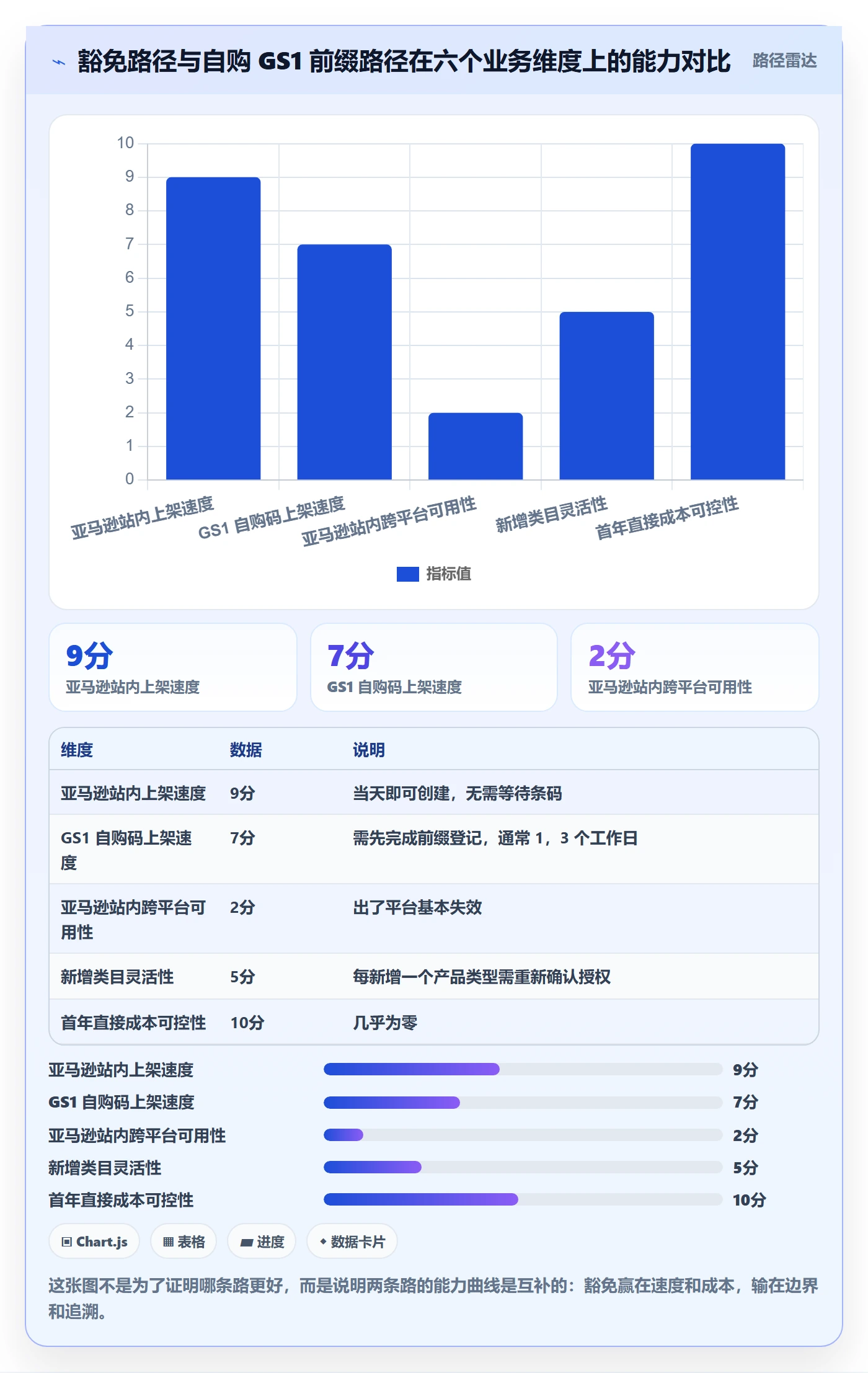Image resolution: width=868 pixels, height=1373 pixels.
Task: Click the 亚马逊站内上架速度 bar in chart
Action: click(213, 328)
